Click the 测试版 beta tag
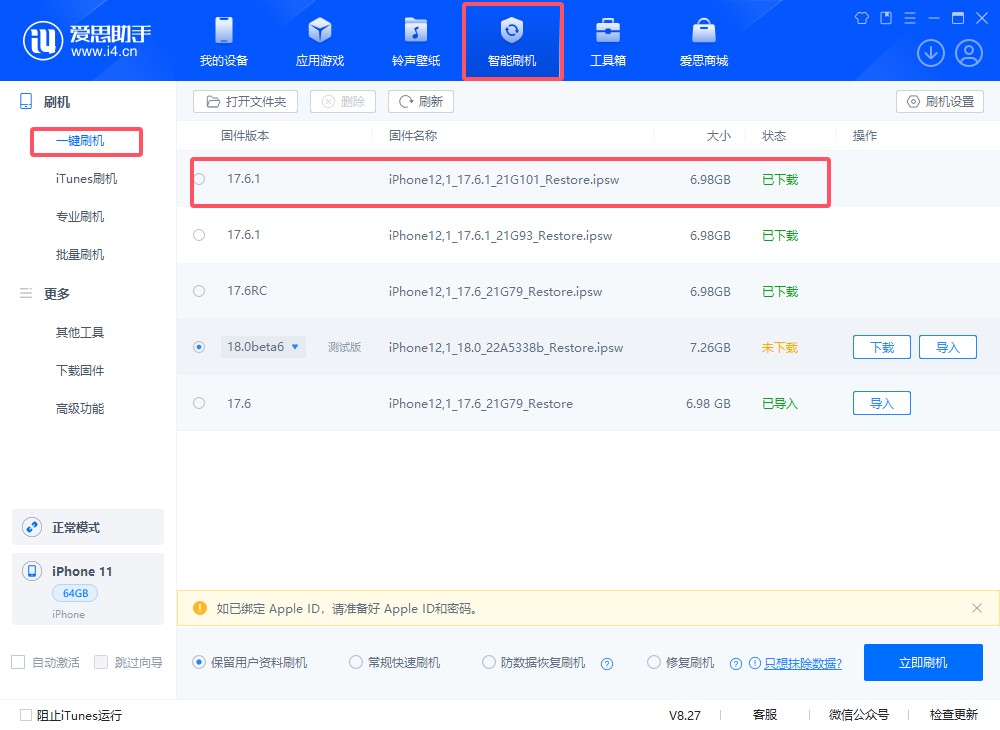This screenshot has width=1000, height=730. pyautogui.click(x=344, y=347)
